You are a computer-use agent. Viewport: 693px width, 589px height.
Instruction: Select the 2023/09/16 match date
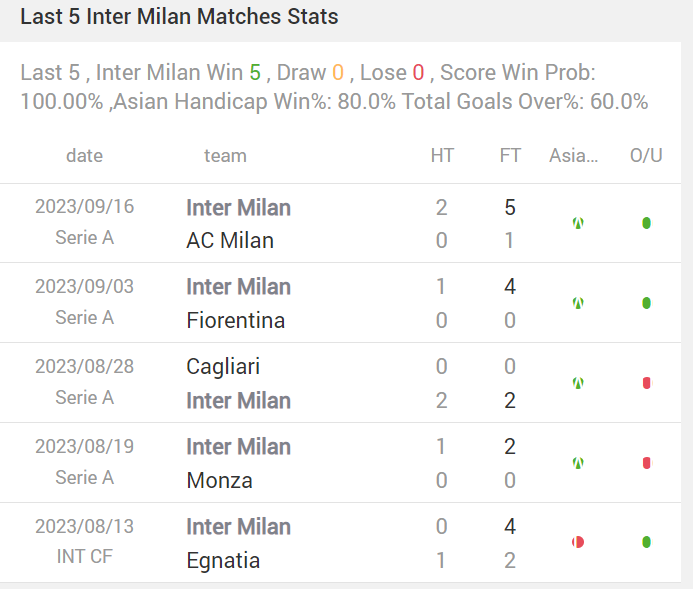coord(84,206)
